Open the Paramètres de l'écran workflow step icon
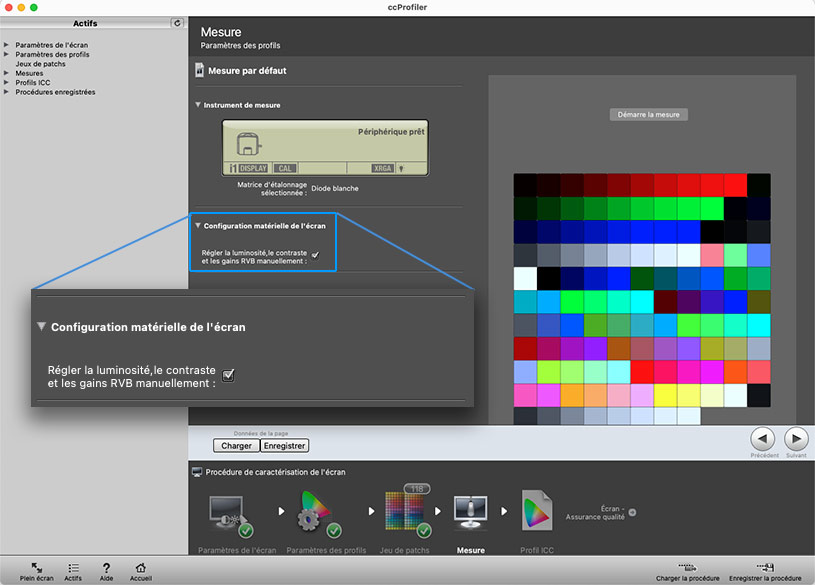 point(230,516)
